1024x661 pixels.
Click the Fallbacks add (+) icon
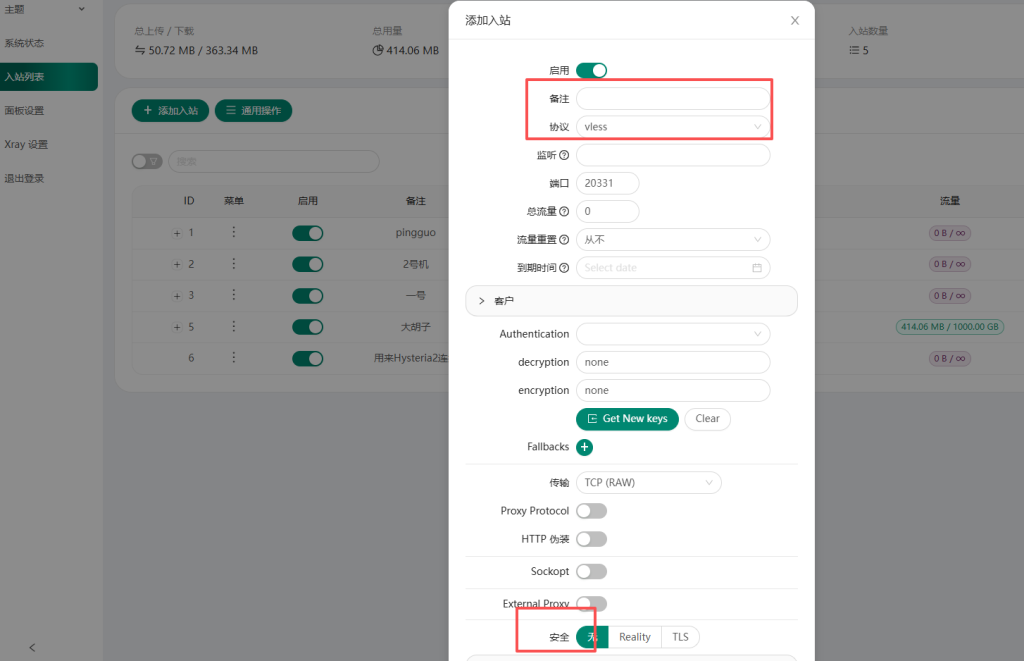click(x=584, y=447)
